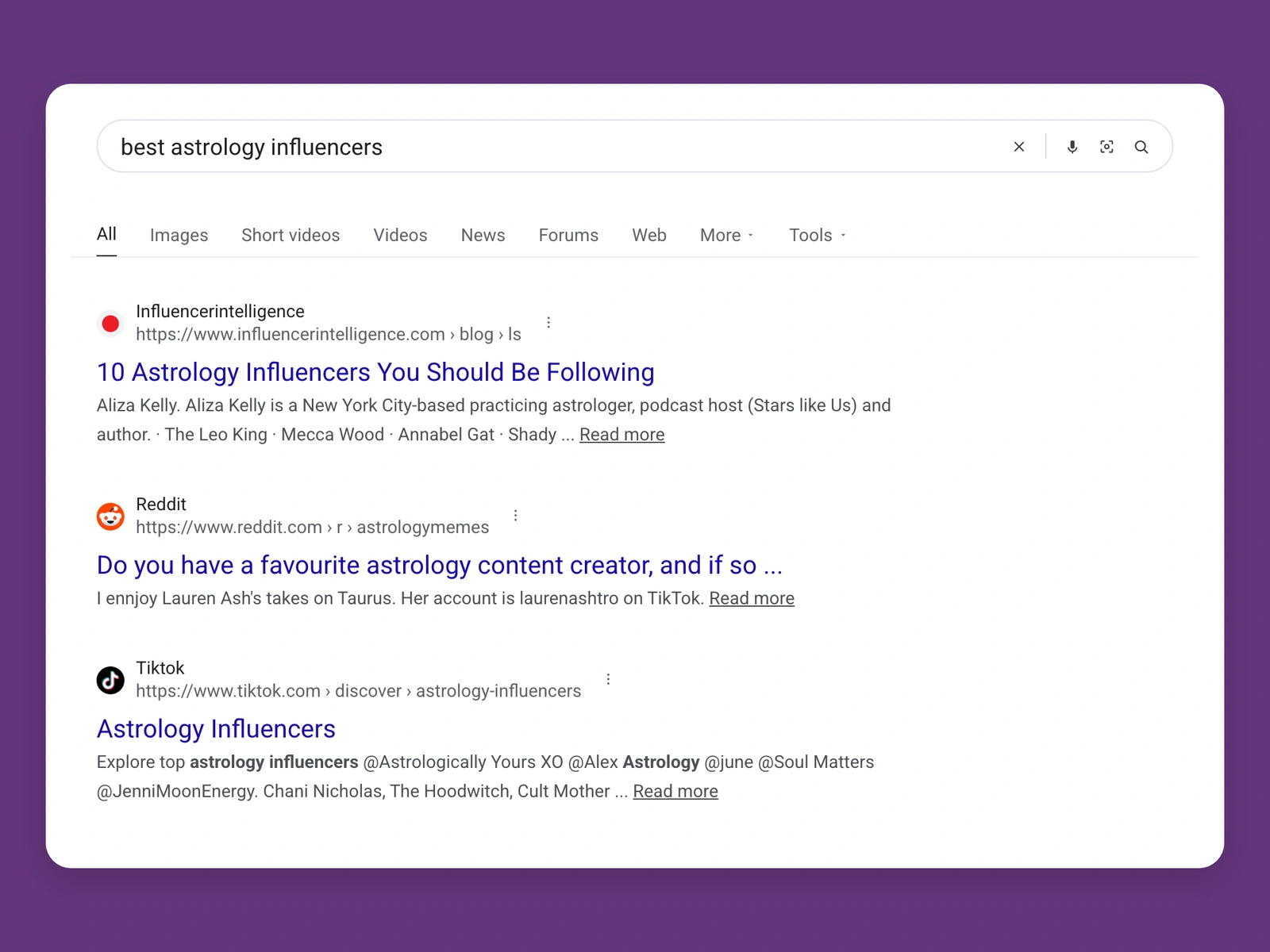Click the TikTok logo favicon
1270x952 pixels.
pos(110,680)
